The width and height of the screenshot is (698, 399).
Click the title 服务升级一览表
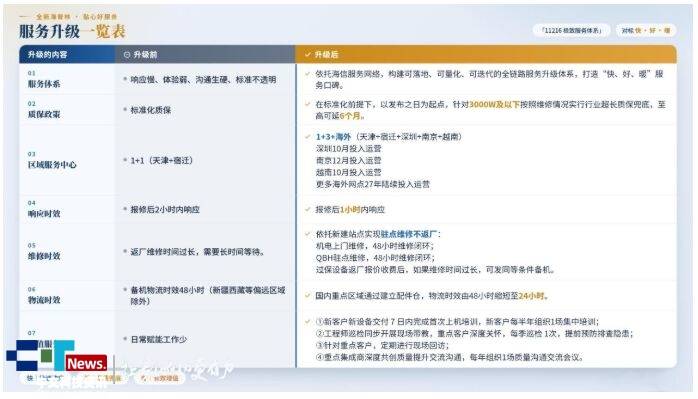[x=72, y=31]
